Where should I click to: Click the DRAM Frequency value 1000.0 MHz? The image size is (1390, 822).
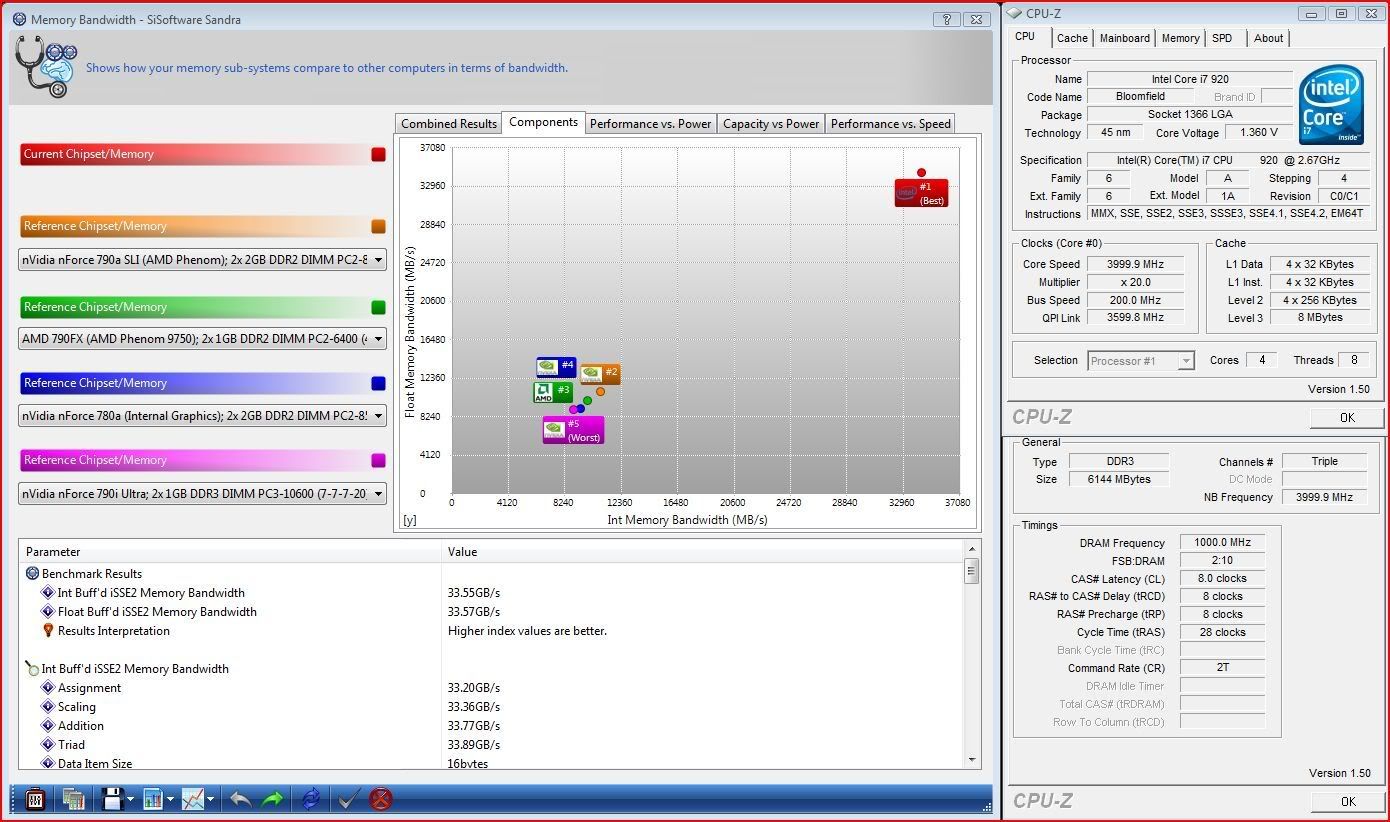(x=1222, y=542)
